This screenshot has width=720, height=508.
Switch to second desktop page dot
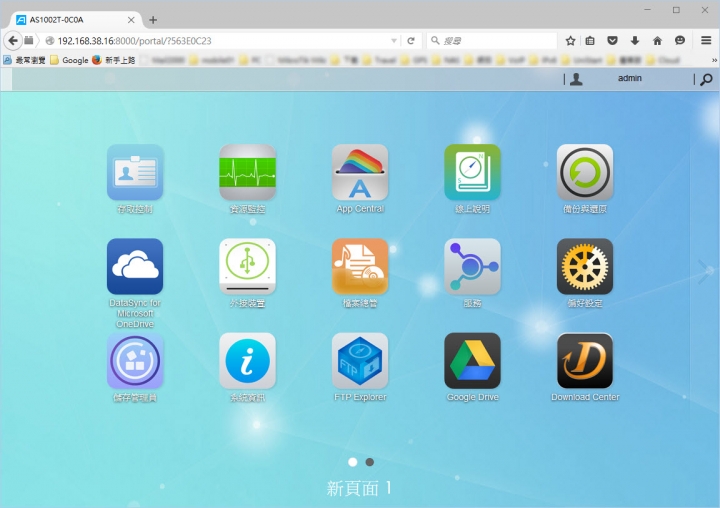[x=370, y=462]
